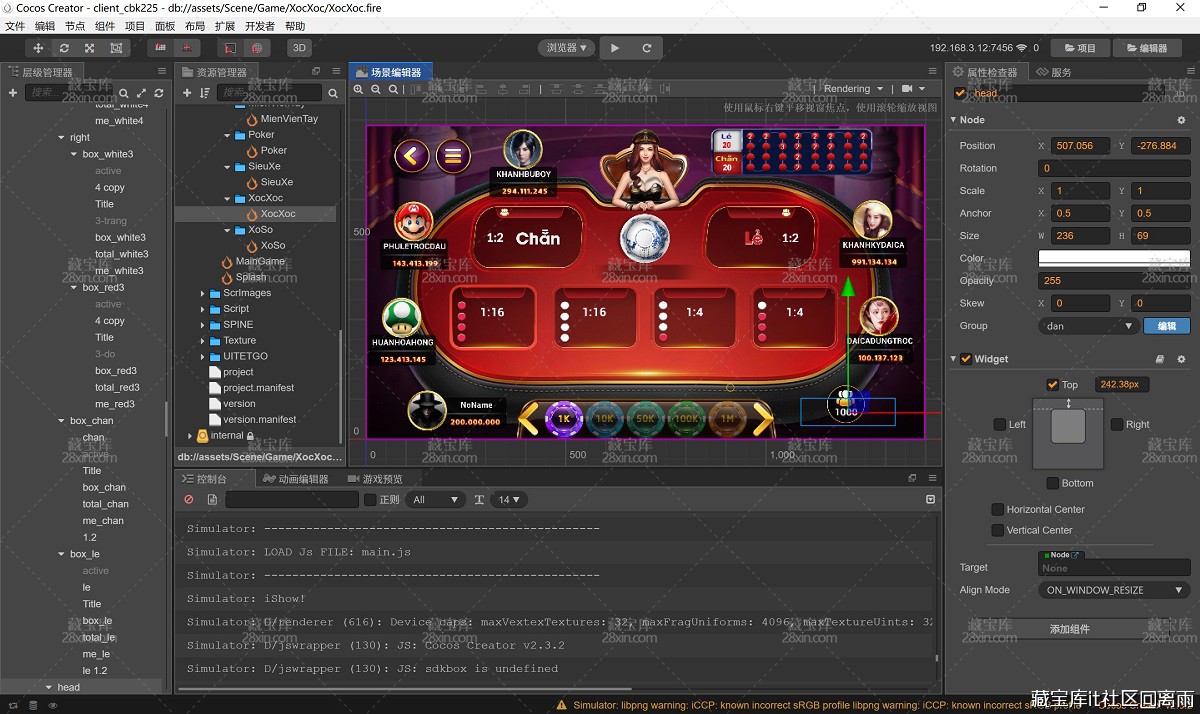Select the move transform tool in toolbar
This screenshot has height=714, width=1200.
38,47
